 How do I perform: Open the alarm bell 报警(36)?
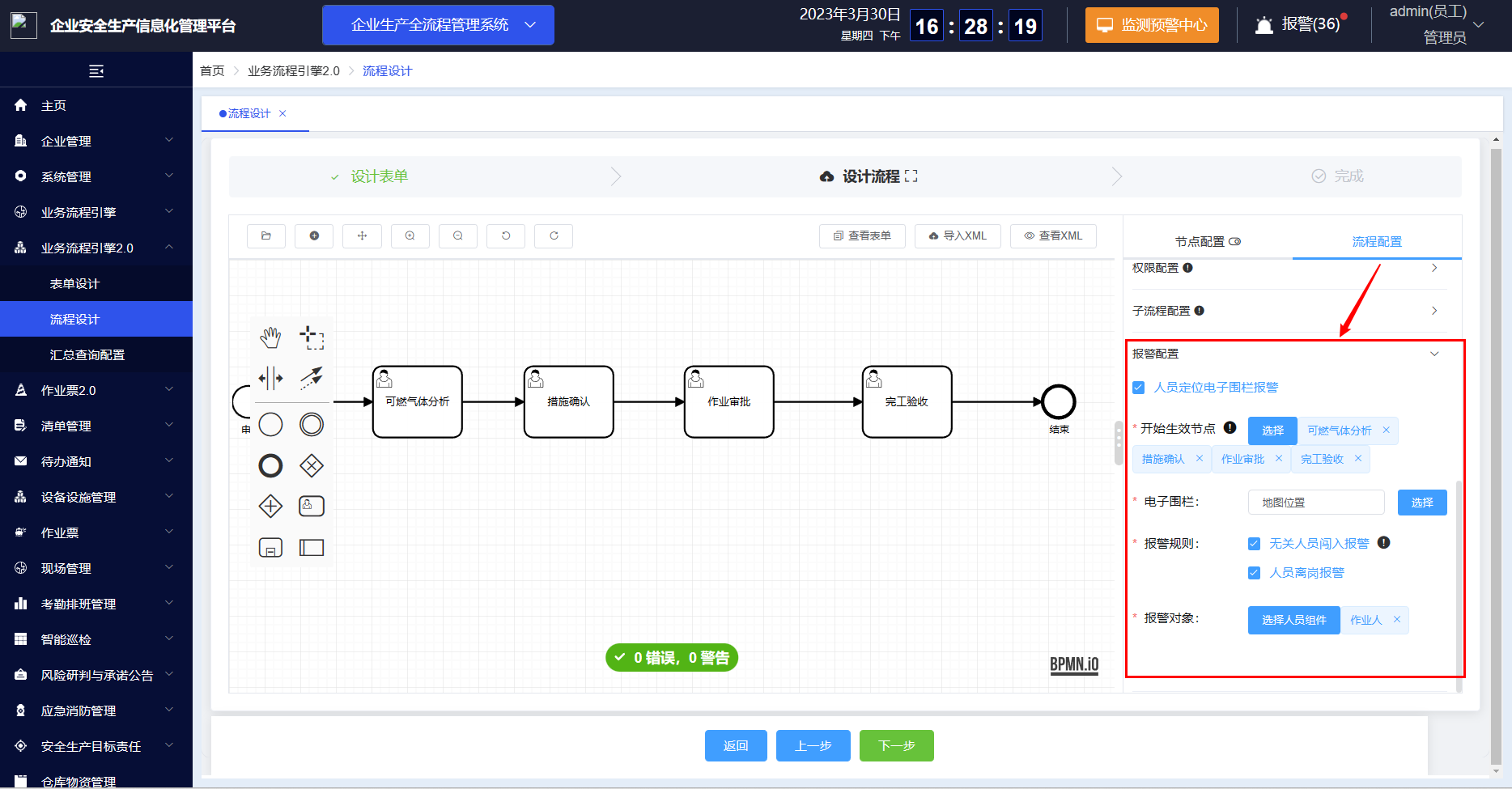tap(1302, 24)
